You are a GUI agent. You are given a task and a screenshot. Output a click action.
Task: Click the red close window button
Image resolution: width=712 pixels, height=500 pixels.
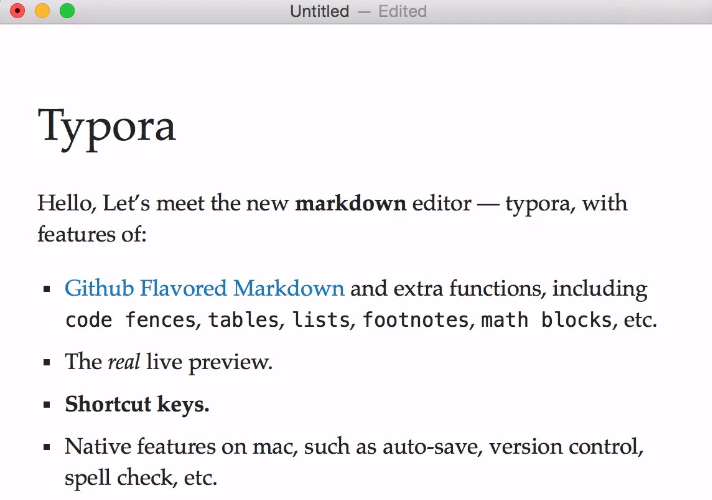tap(17, 10)
